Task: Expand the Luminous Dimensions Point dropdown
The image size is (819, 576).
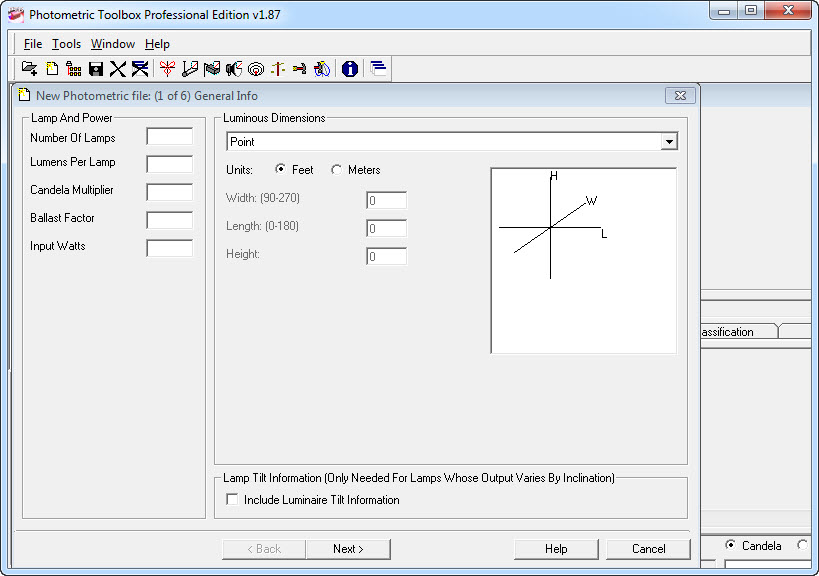Action: coord(669,142)
